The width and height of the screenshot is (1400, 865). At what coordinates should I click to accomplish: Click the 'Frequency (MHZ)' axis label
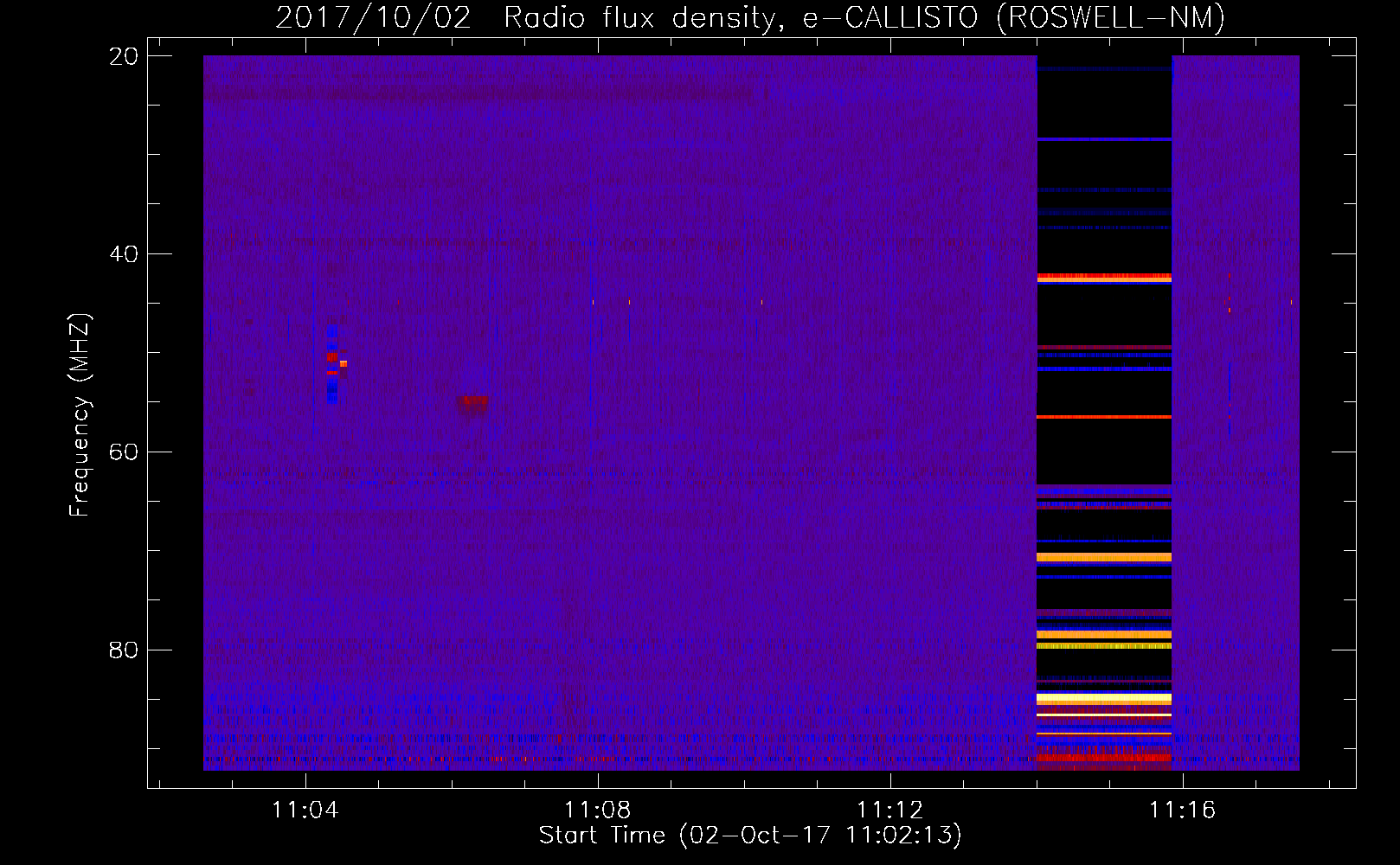[80, 414]
